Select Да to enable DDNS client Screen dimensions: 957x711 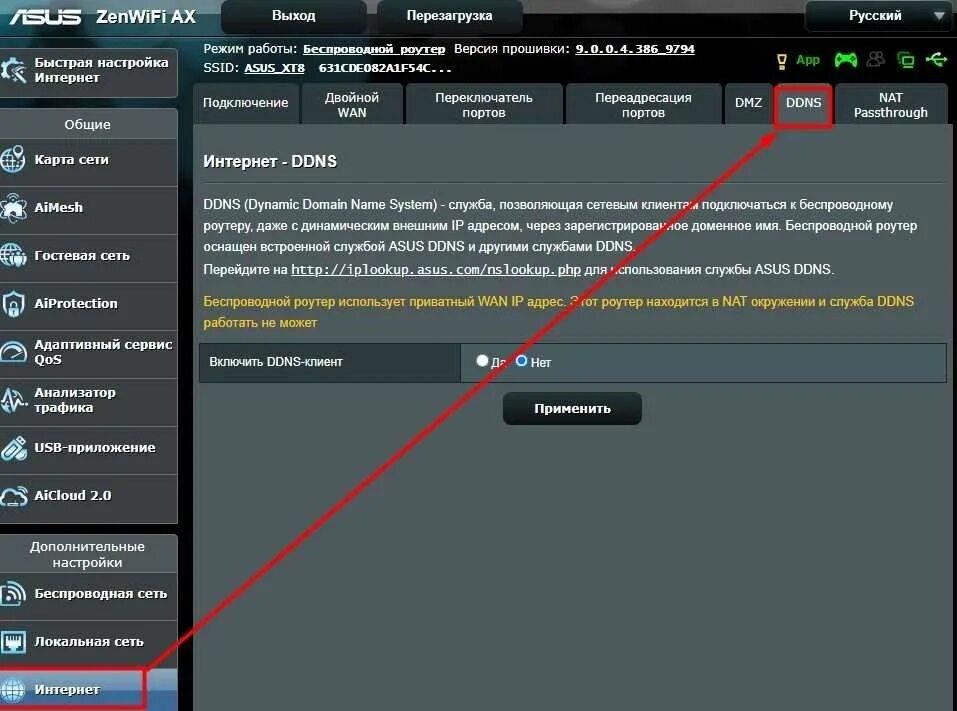(x=482, y=361)
